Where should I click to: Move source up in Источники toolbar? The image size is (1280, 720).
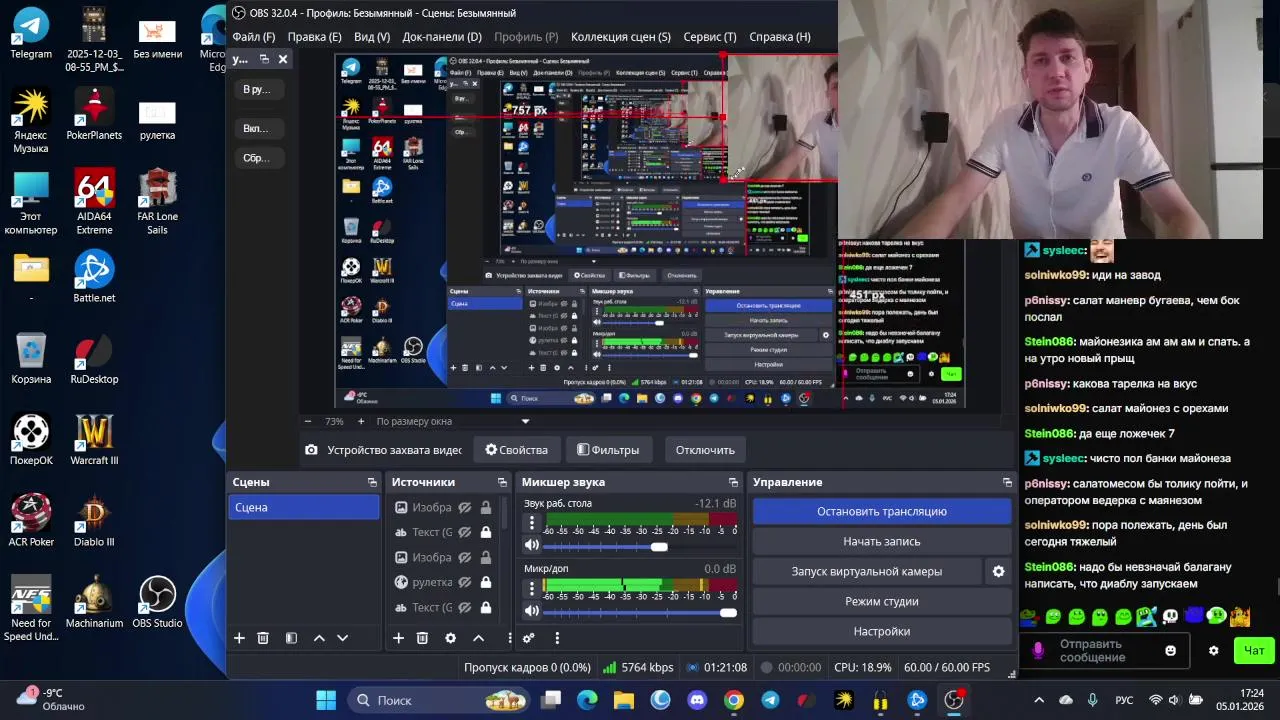click(478, 638)
